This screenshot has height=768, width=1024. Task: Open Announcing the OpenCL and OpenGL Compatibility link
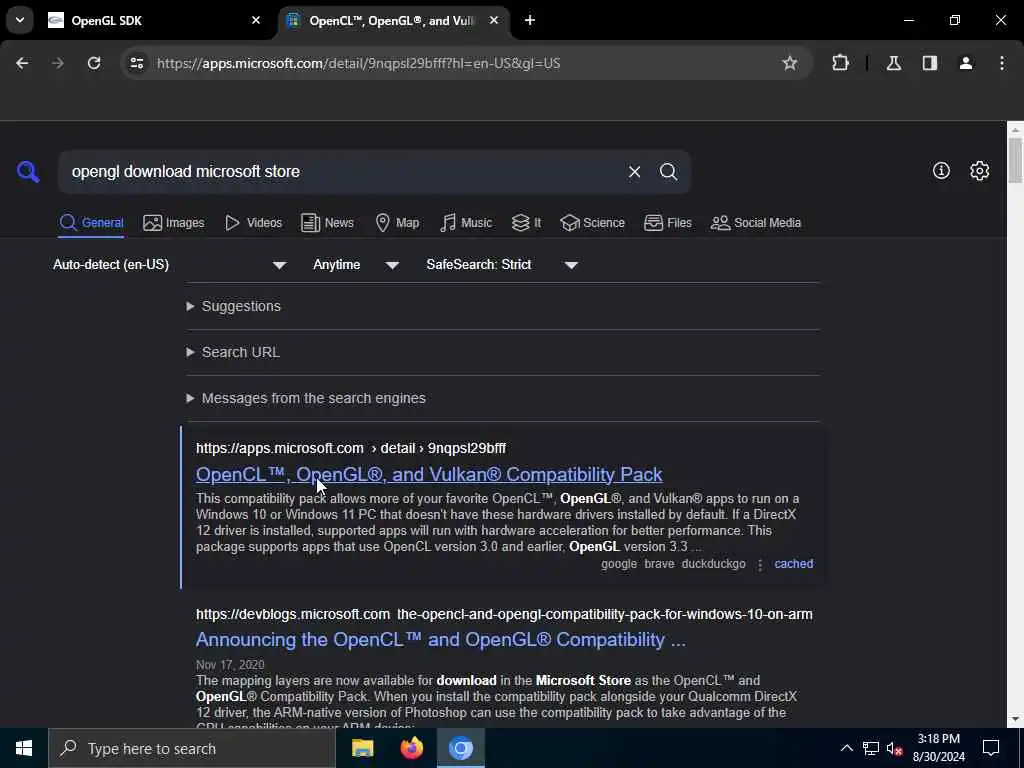[x=441, y=639]
